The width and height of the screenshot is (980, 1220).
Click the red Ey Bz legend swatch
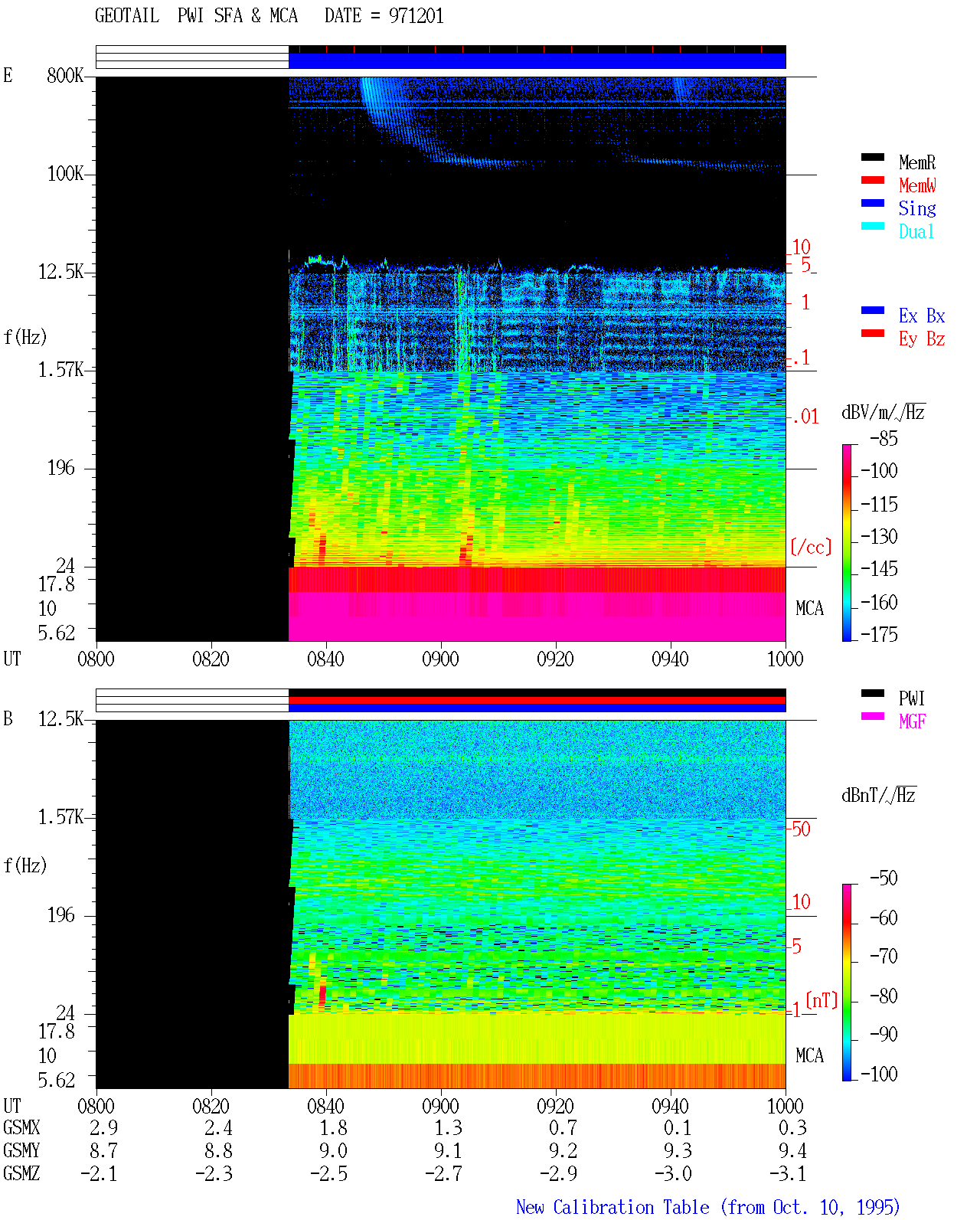pyautogui.click(x=873, y=334)
